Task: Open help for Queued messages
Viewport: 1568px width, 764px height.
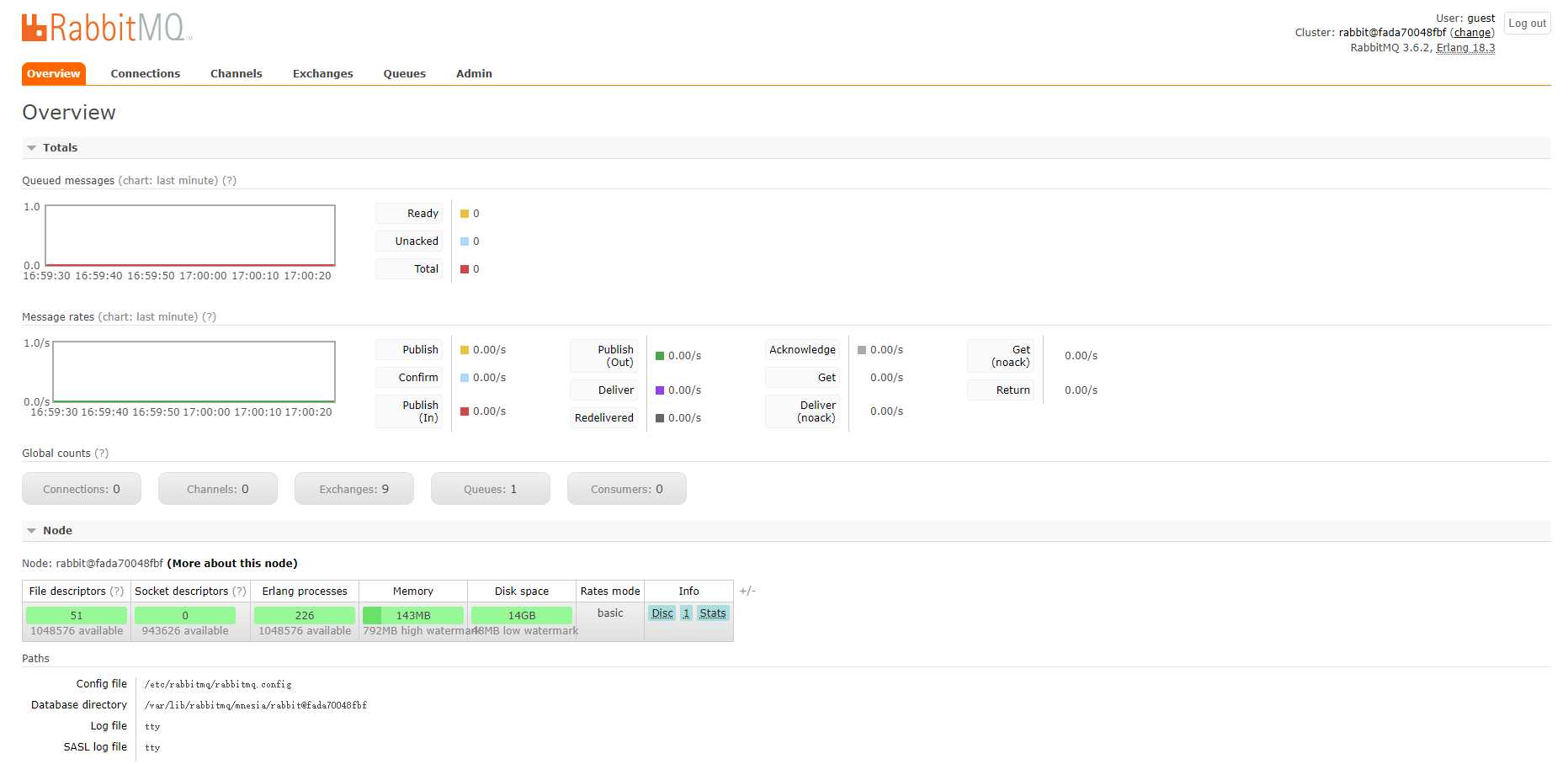Action: [x=229, y=181]
